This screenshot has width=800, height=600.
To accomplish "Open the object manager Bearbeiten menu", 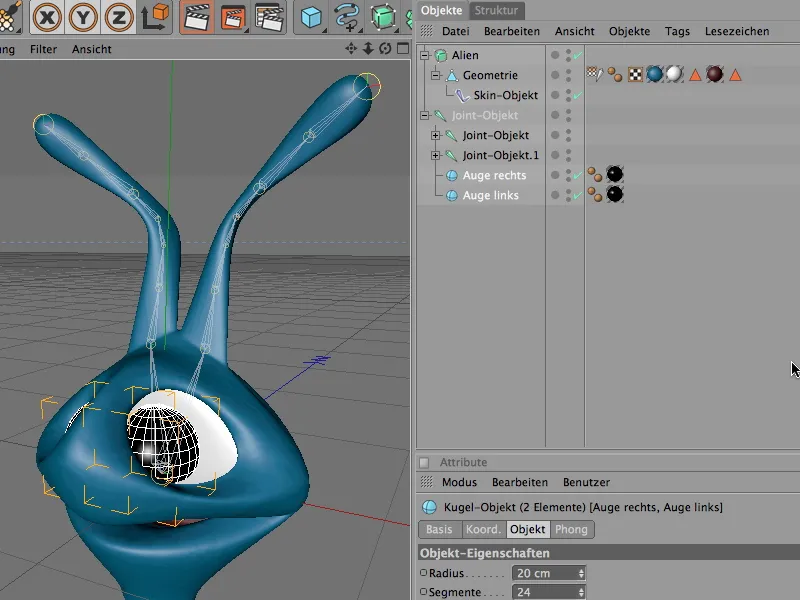I will (x=512, y=31).
